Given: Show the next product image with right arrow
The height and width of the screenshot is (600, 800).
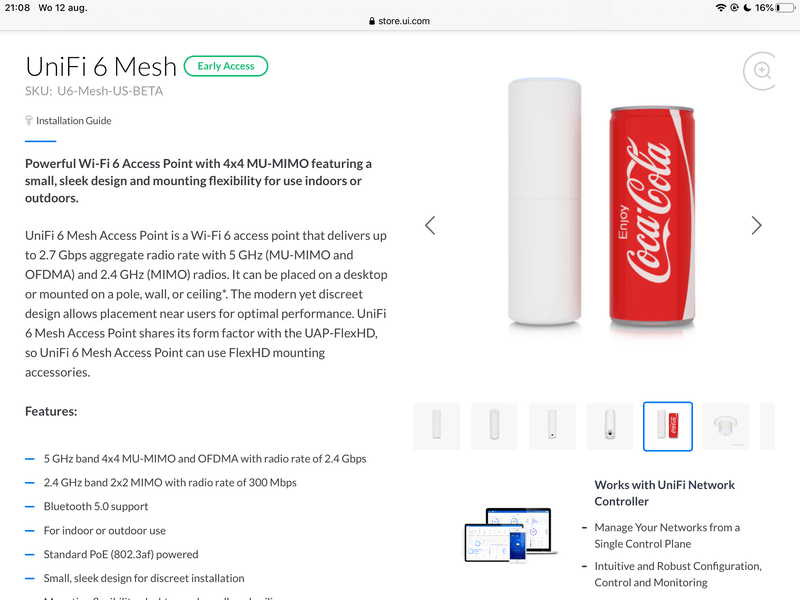Looking at the screenshot, I should point(756,225).
